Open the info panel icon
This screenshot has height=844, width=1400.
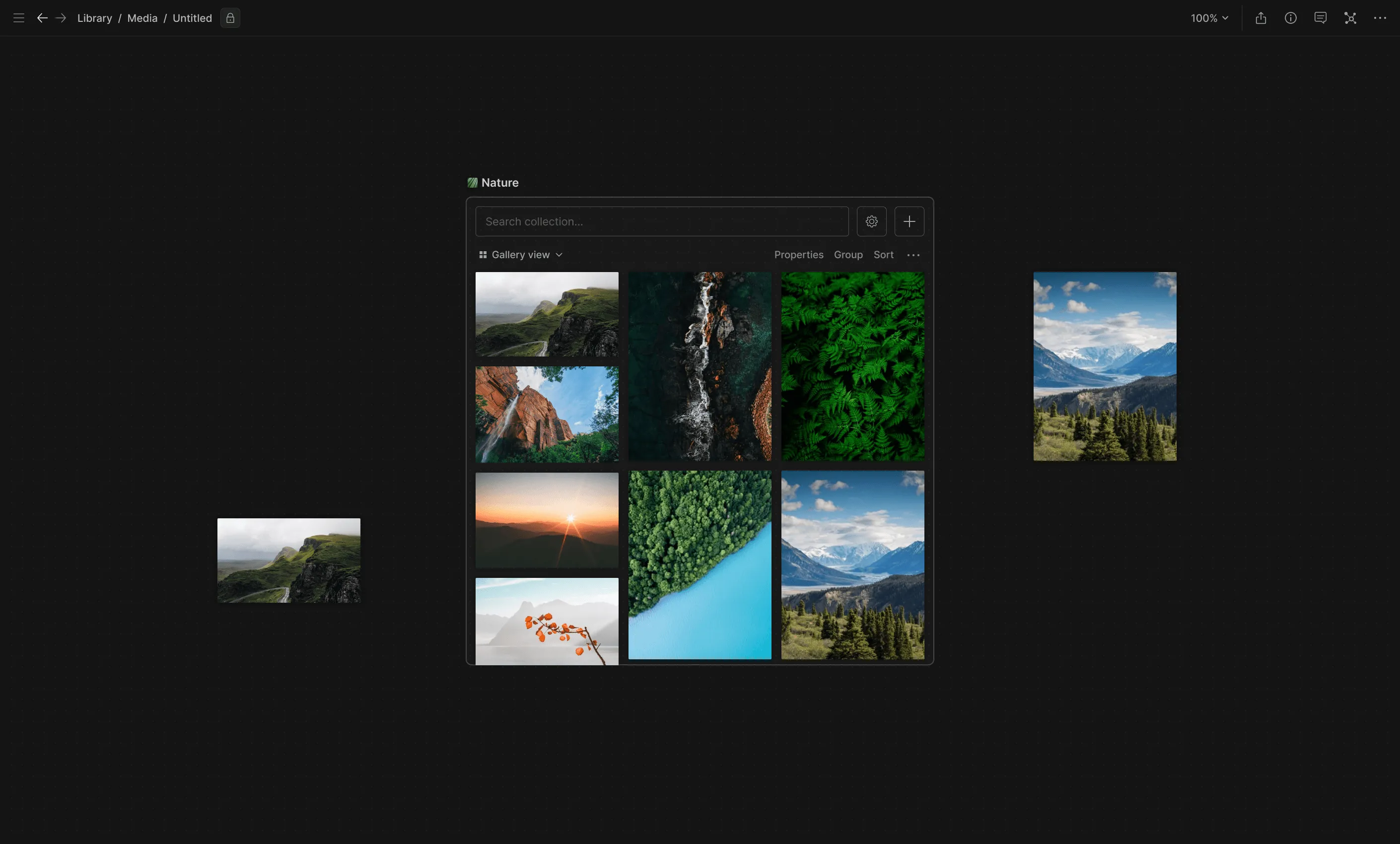[x=1290, y=18]
